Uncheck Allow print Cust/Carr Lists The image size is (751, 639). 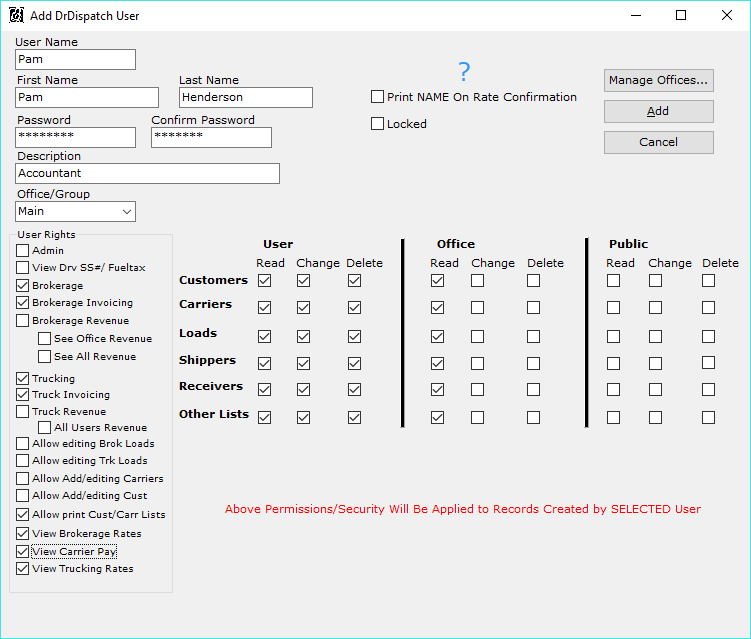click(23, 514)
